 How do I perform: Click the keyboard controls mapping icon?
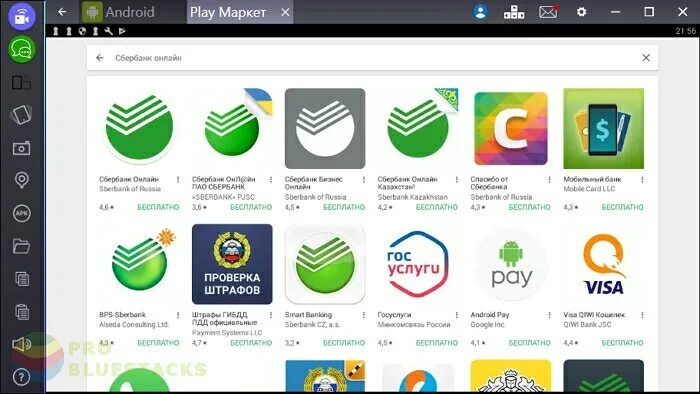(514, 12)
